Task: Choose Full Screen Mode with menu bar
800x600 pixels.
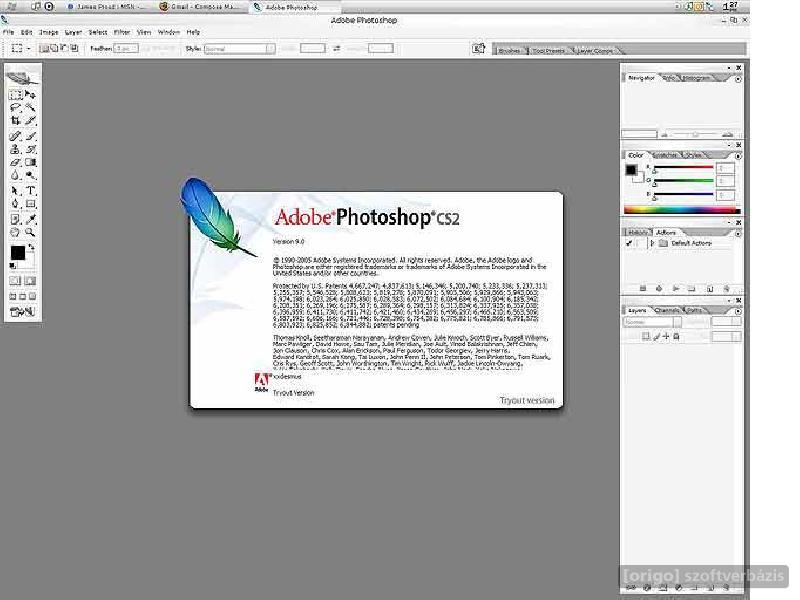Action: (22, 296)
